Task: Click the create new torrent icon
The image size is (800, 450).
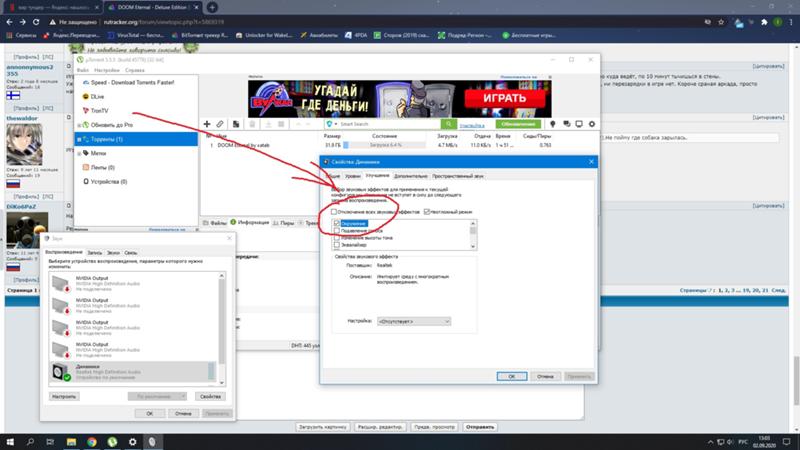Action: tap(236, 124)
